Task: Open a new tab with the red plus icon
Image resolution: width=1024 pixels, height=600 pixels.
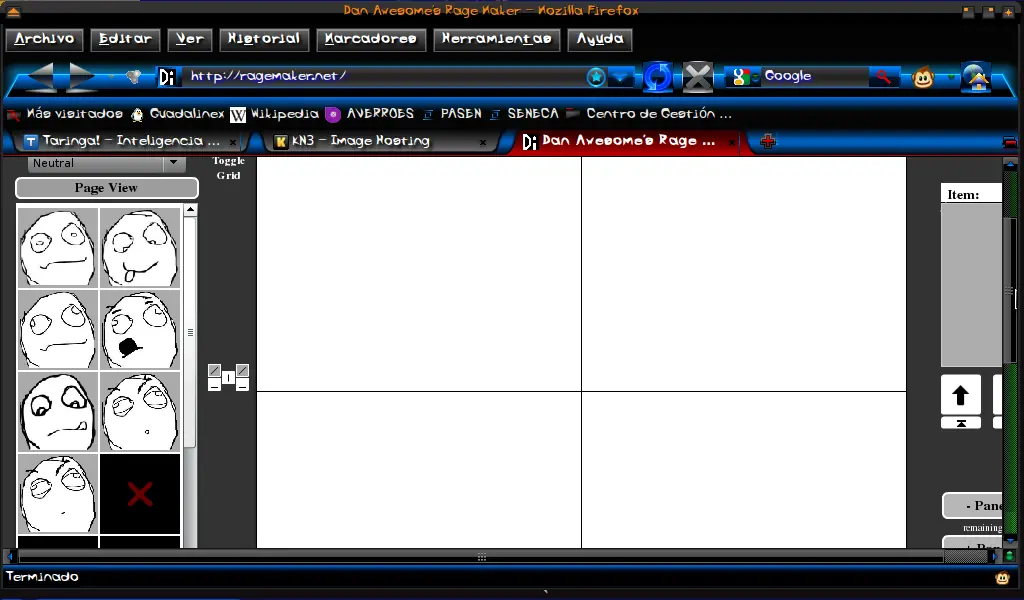Action: tap(768, 141)
